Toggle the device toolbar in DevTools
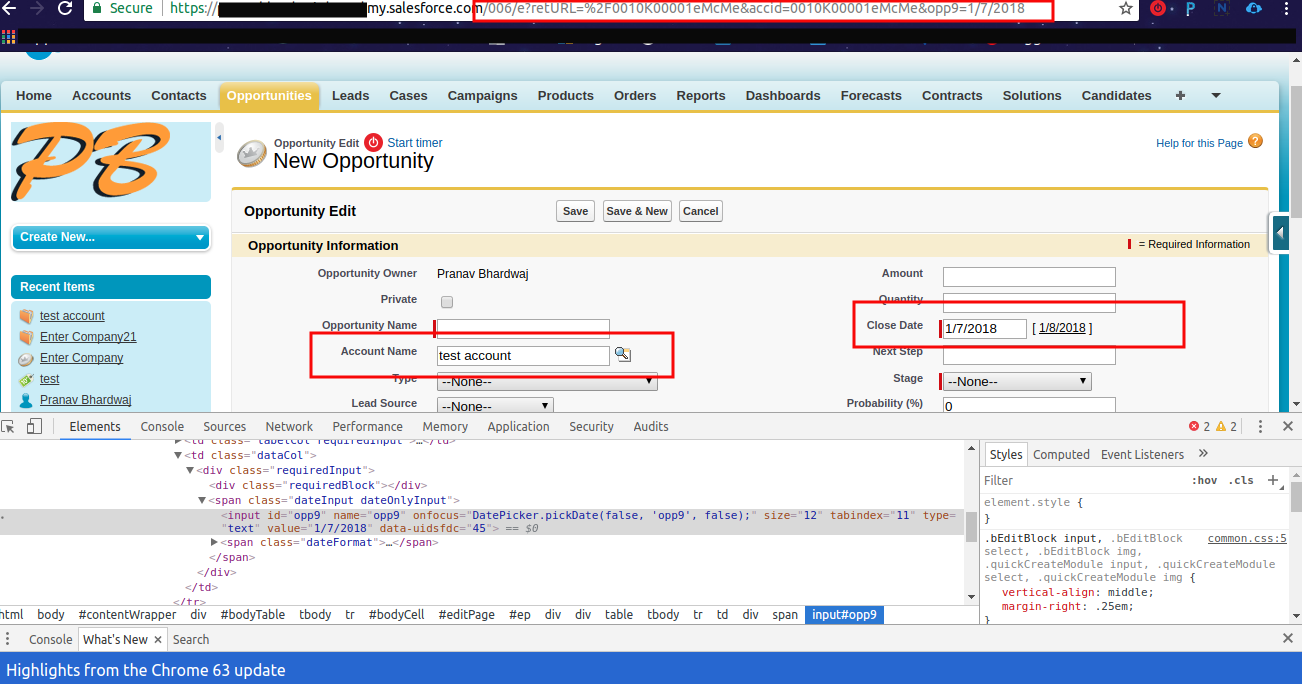 [x=34, y=427]
